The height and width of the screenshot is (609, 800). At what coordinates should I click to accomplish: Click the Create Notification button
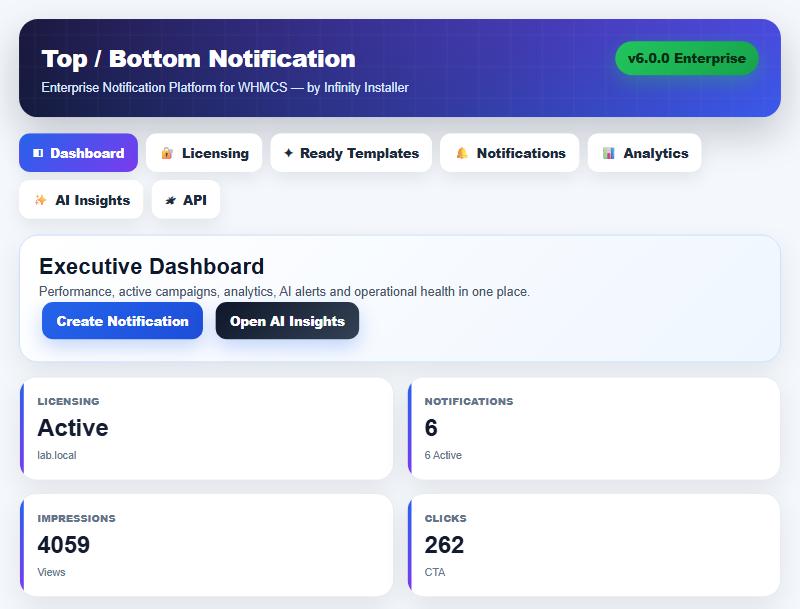(122, 321)
